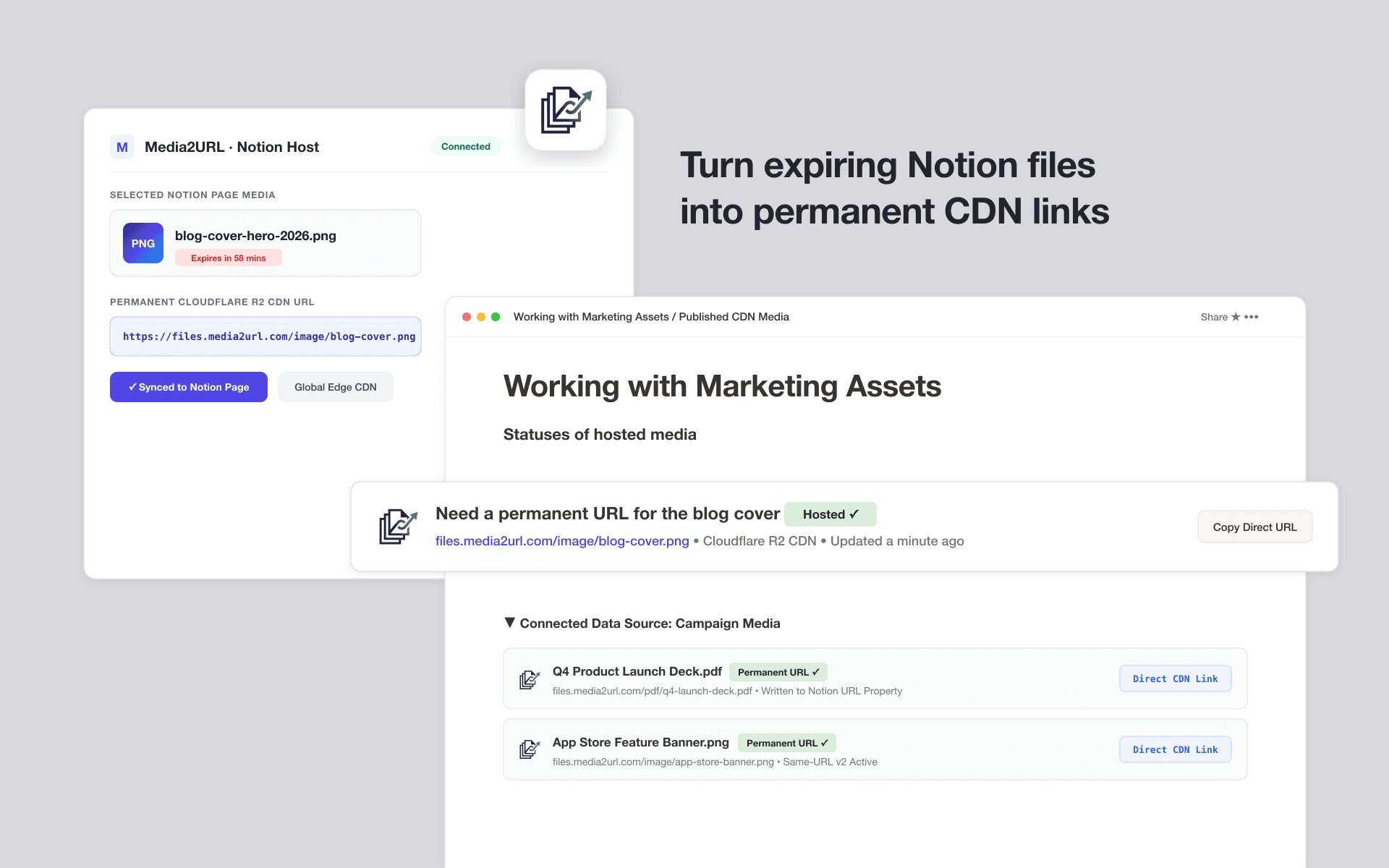Click the Connected status badge
This screenshot has height=868, width=1389.
[466, 146]
